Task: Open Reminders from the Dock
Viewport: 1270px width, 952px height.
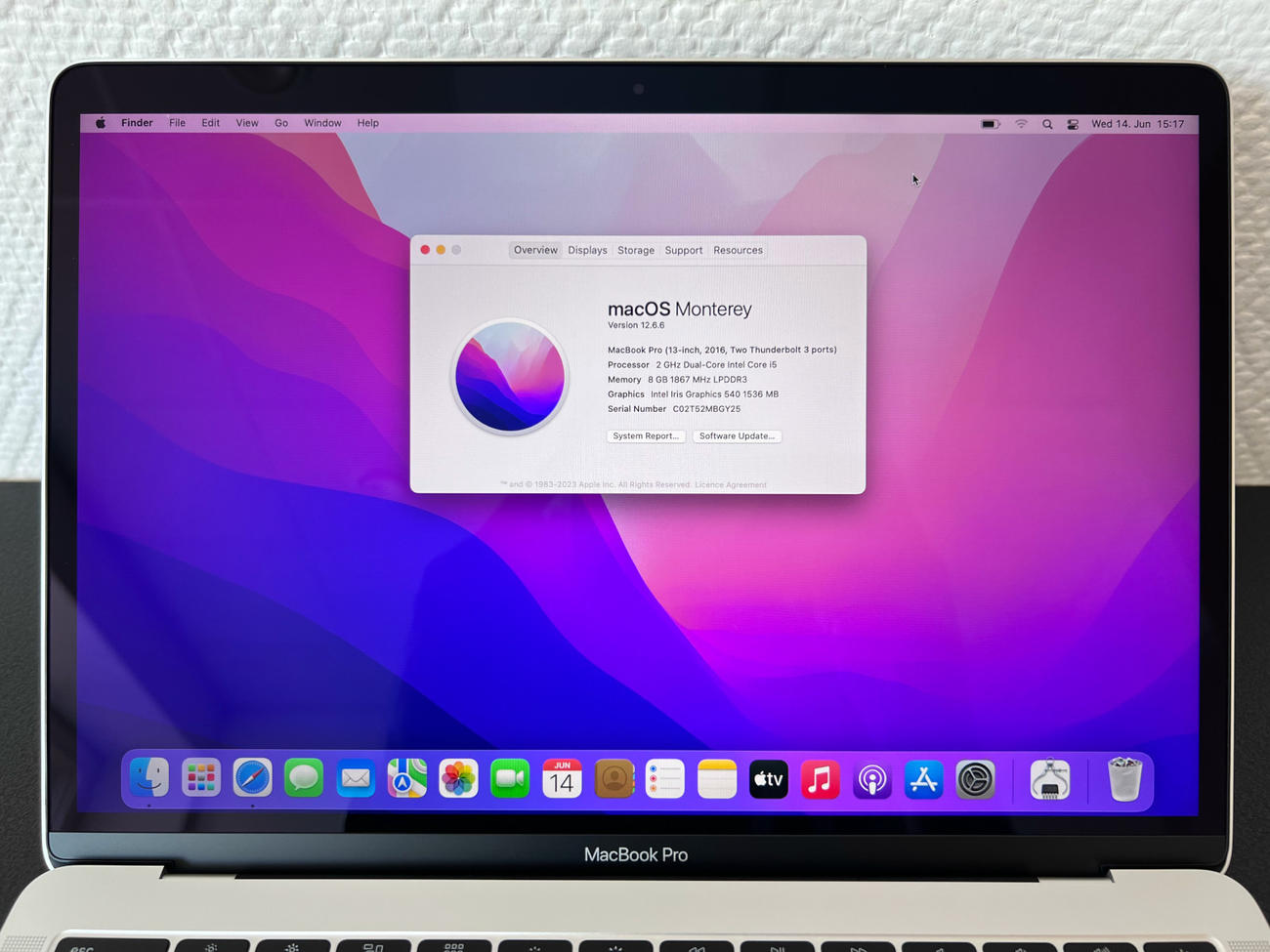Action: click(x=665, y=779)
